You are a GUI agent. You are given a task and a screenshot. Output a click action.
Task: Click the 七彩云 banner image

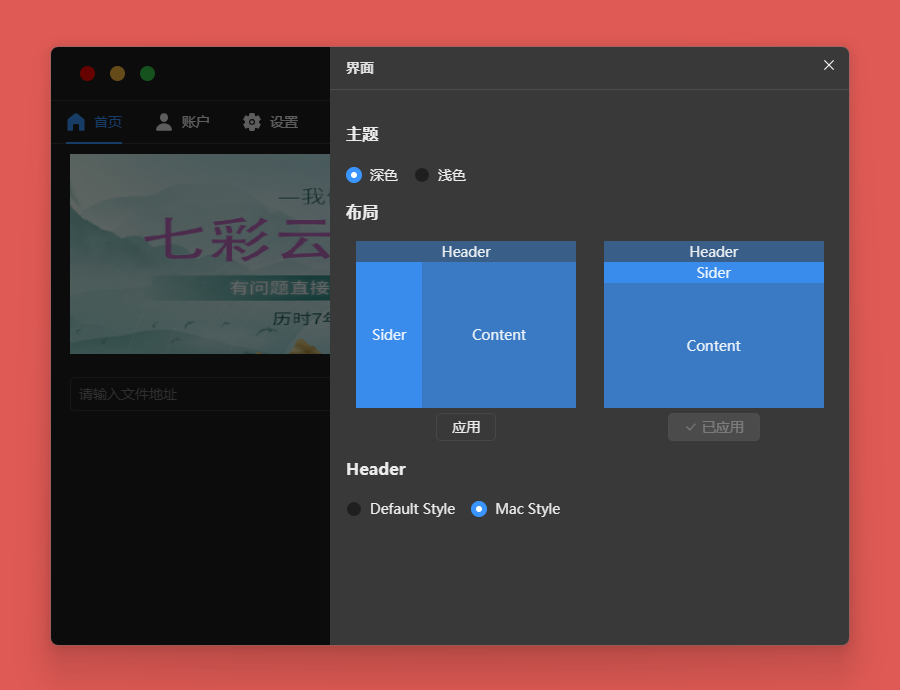point(200,254)
